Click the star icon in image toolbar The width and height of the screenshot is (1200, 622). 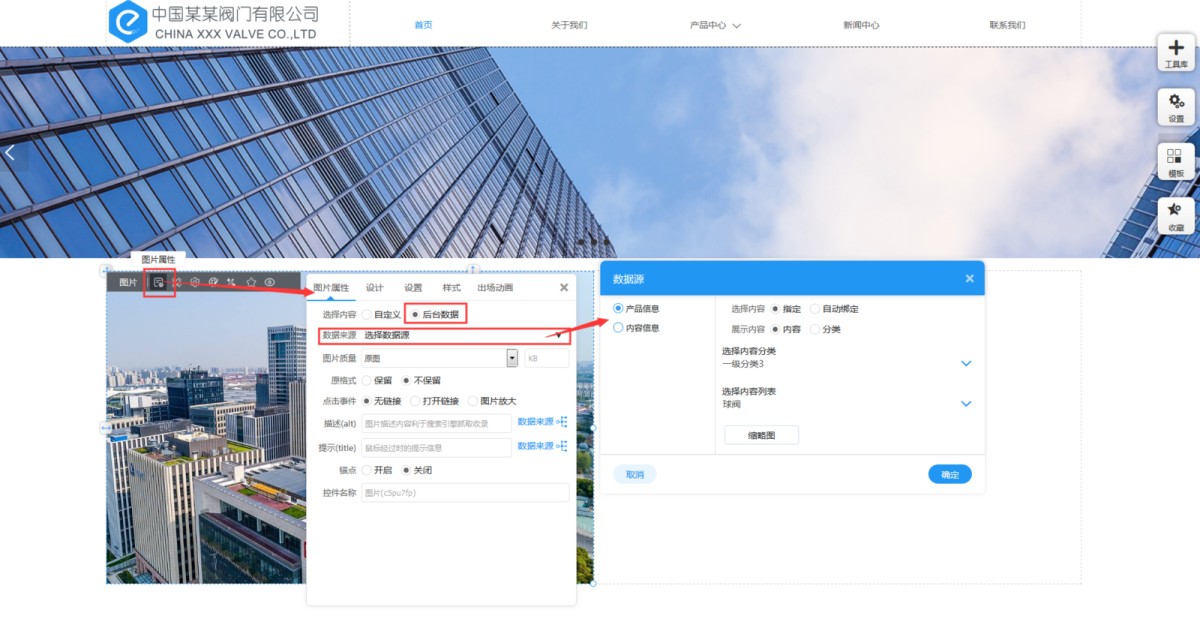(251, 283)
